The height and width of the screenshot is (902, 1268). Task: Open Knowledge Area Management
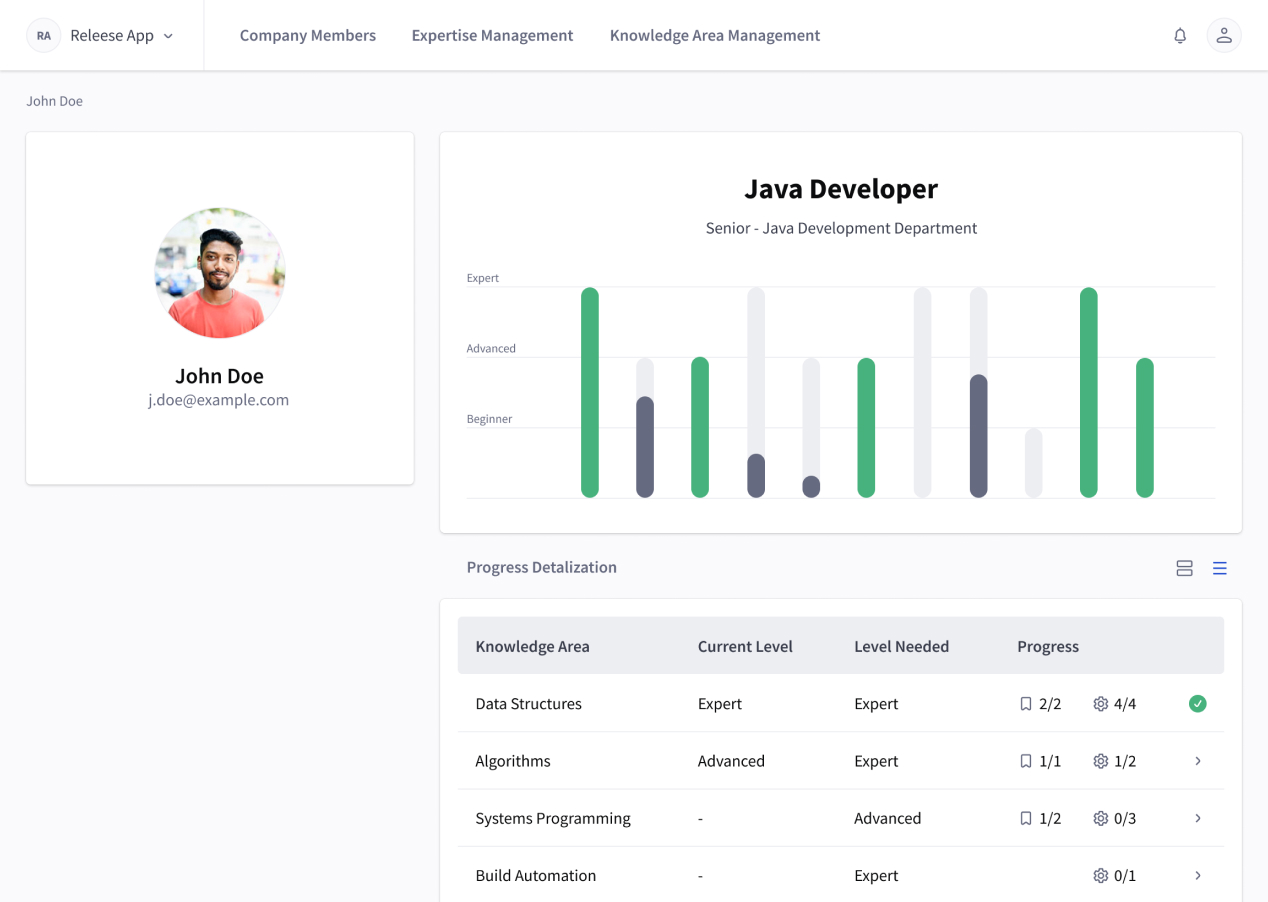click(715, 36)
